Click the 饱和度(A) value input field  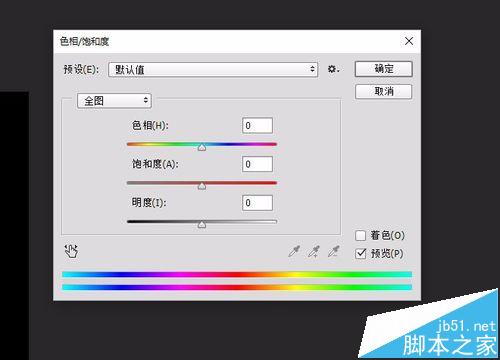(x=257, y=164)
